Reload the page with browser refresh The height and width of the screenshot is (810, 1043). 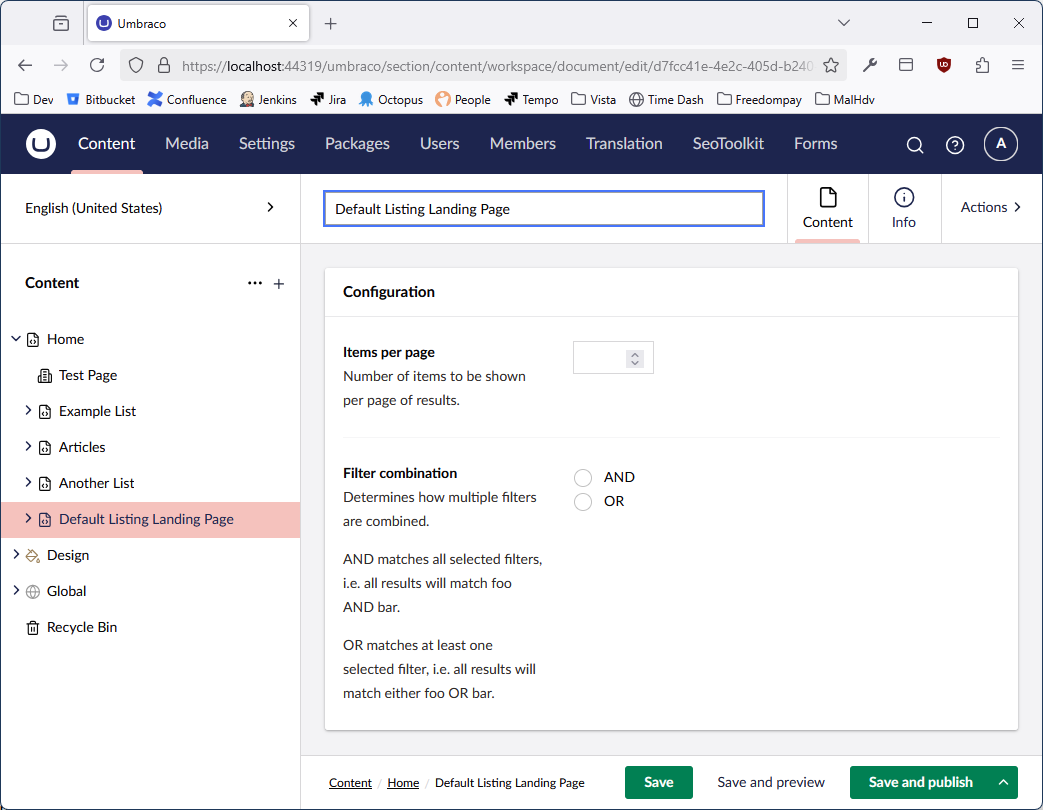tap(97, 65)
